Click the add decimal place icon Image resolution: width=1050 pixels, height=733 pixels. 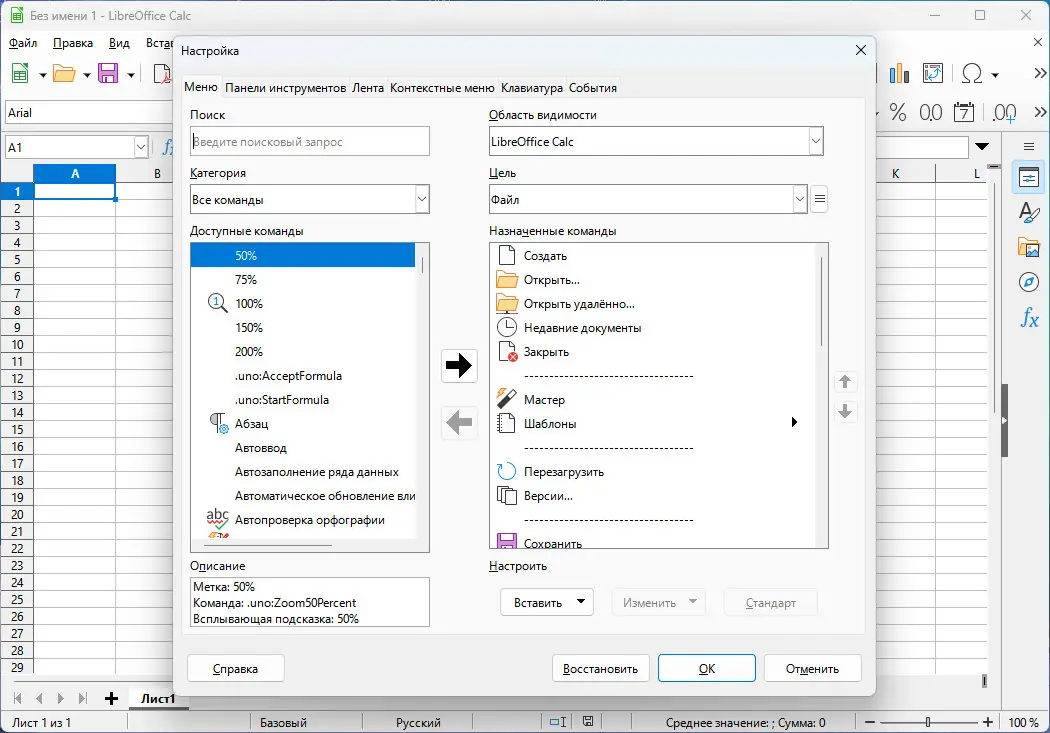pos(1004,112)
